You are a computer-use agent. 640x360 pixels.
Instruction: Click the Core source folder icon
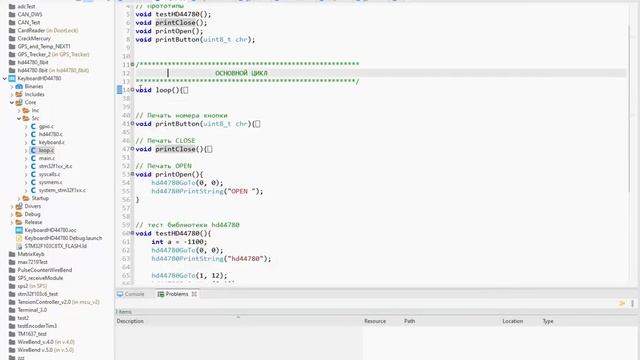(x=19, y=102)
